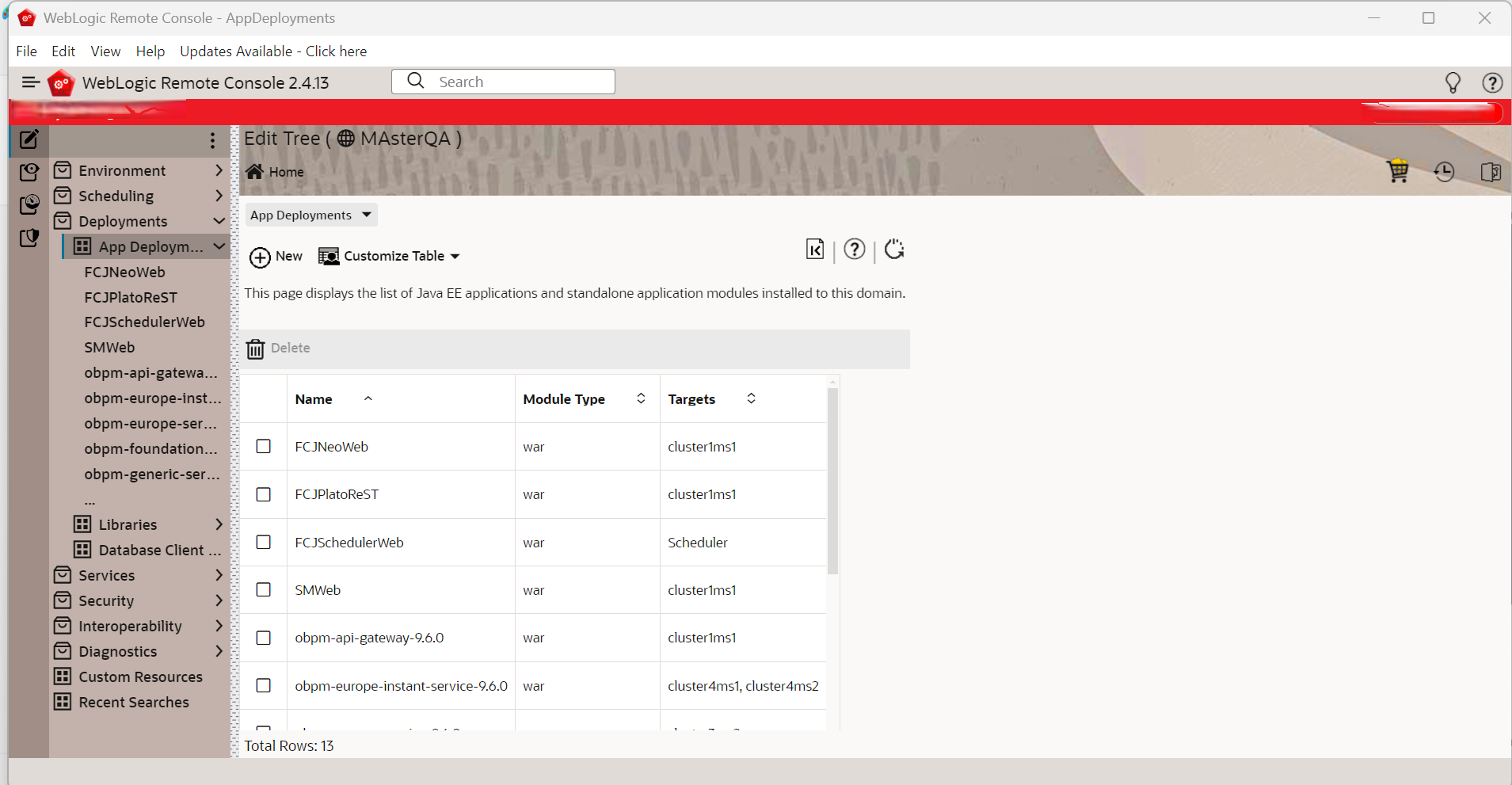Check the obpm-europe-instant-service-9.6.0 row checkbox
The height and width of the screenshot is (785, 1512).
[x=264, y=686]
